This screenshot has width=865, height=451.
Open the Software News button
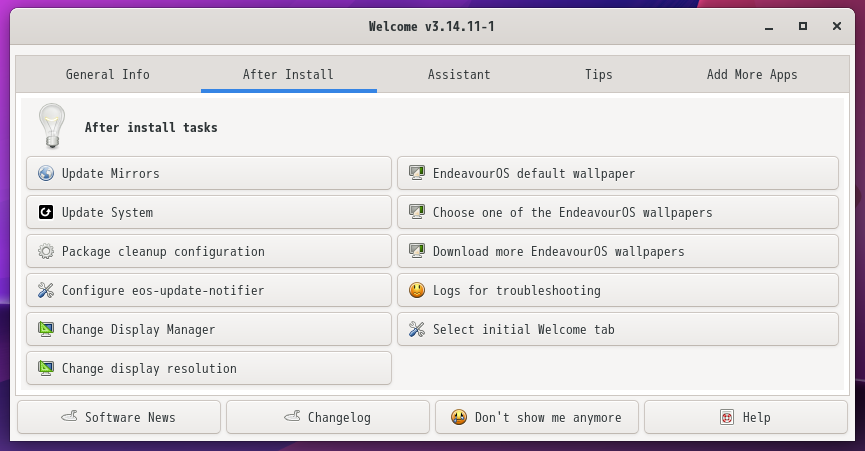click(x=119, y=417)
